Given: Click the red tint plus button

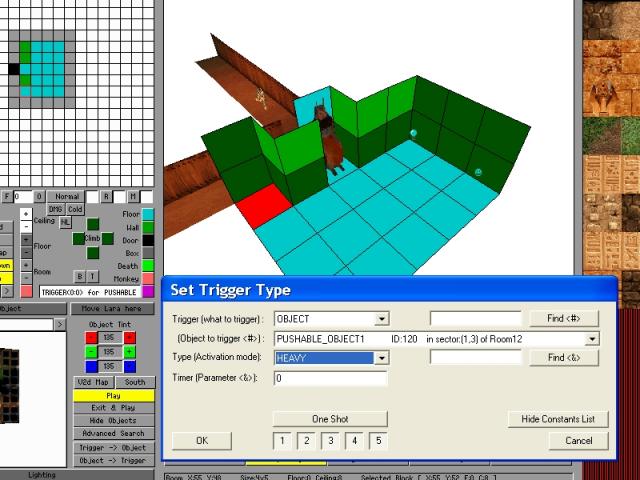Looking at the screenshot, I should click(130, 338).
